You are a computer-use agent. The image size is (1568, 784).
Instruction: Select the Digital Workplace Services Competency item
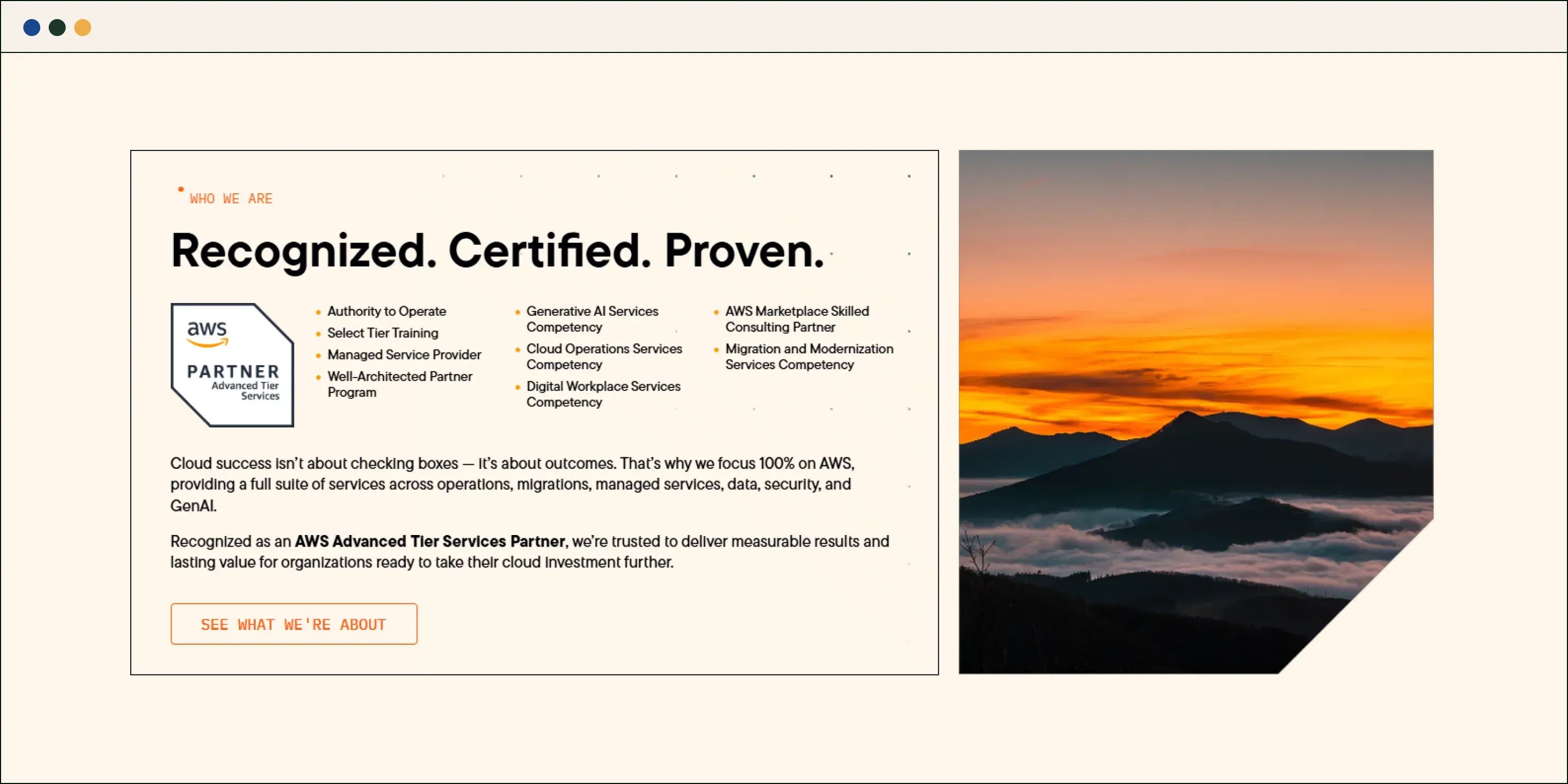[603, 394]
